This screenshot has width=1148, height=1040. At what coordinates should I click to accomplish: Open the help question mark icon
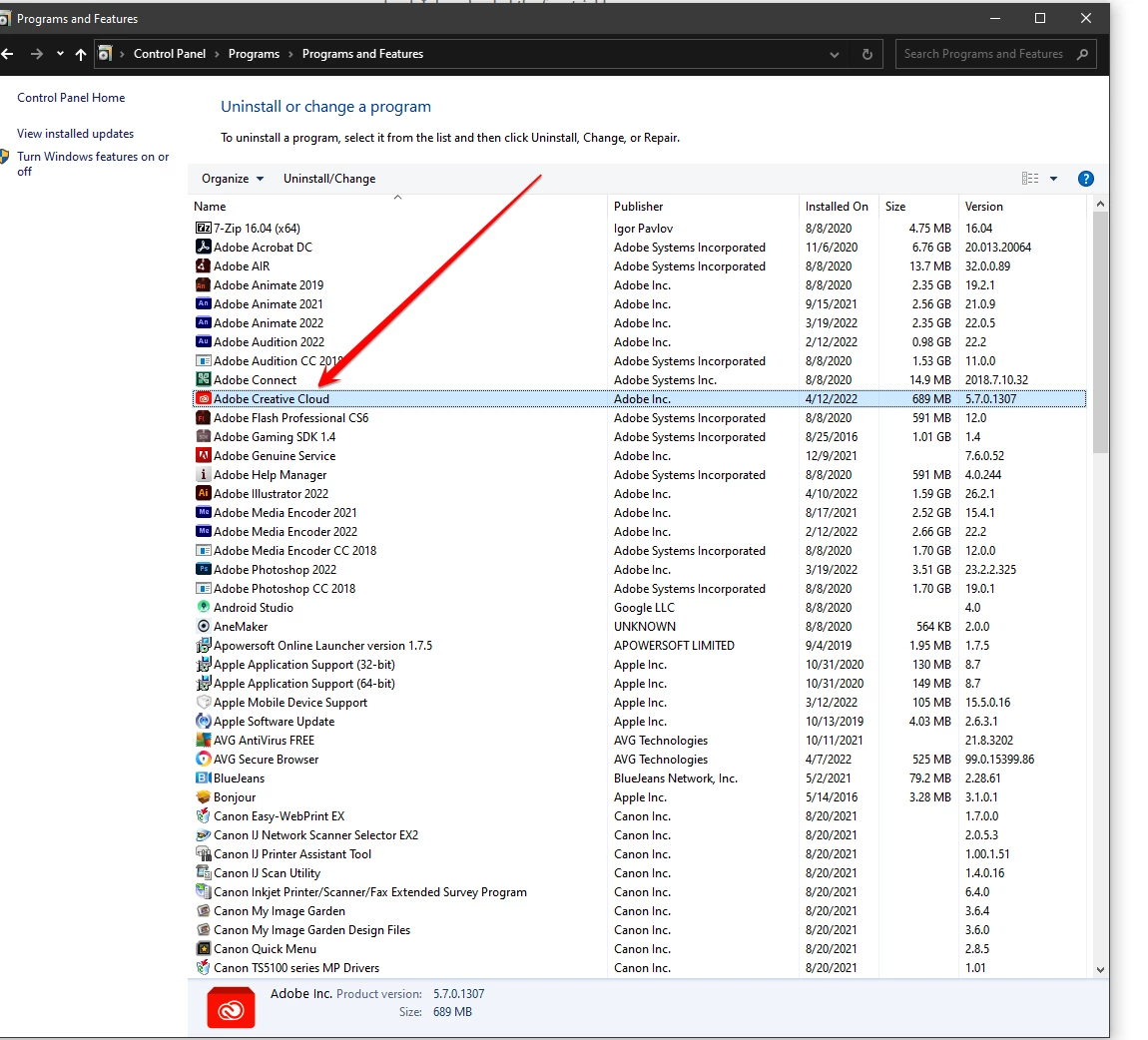tap(1086, 179)
